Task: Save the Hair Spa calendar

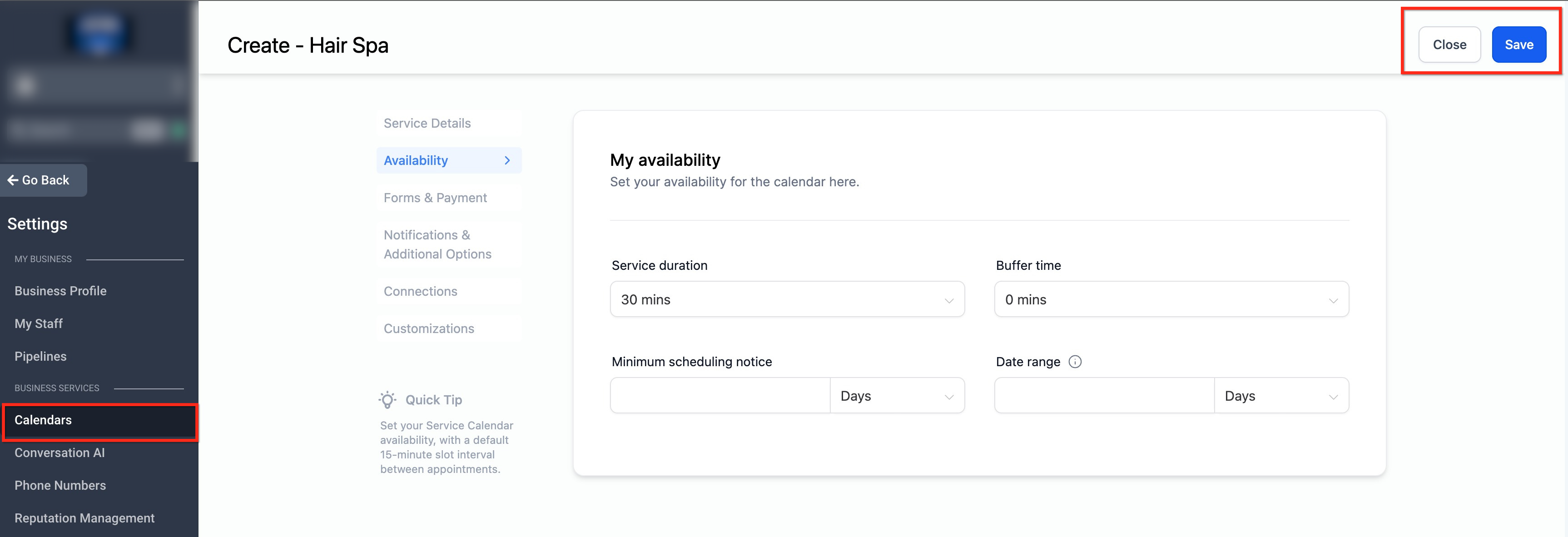Action: 1518,45
